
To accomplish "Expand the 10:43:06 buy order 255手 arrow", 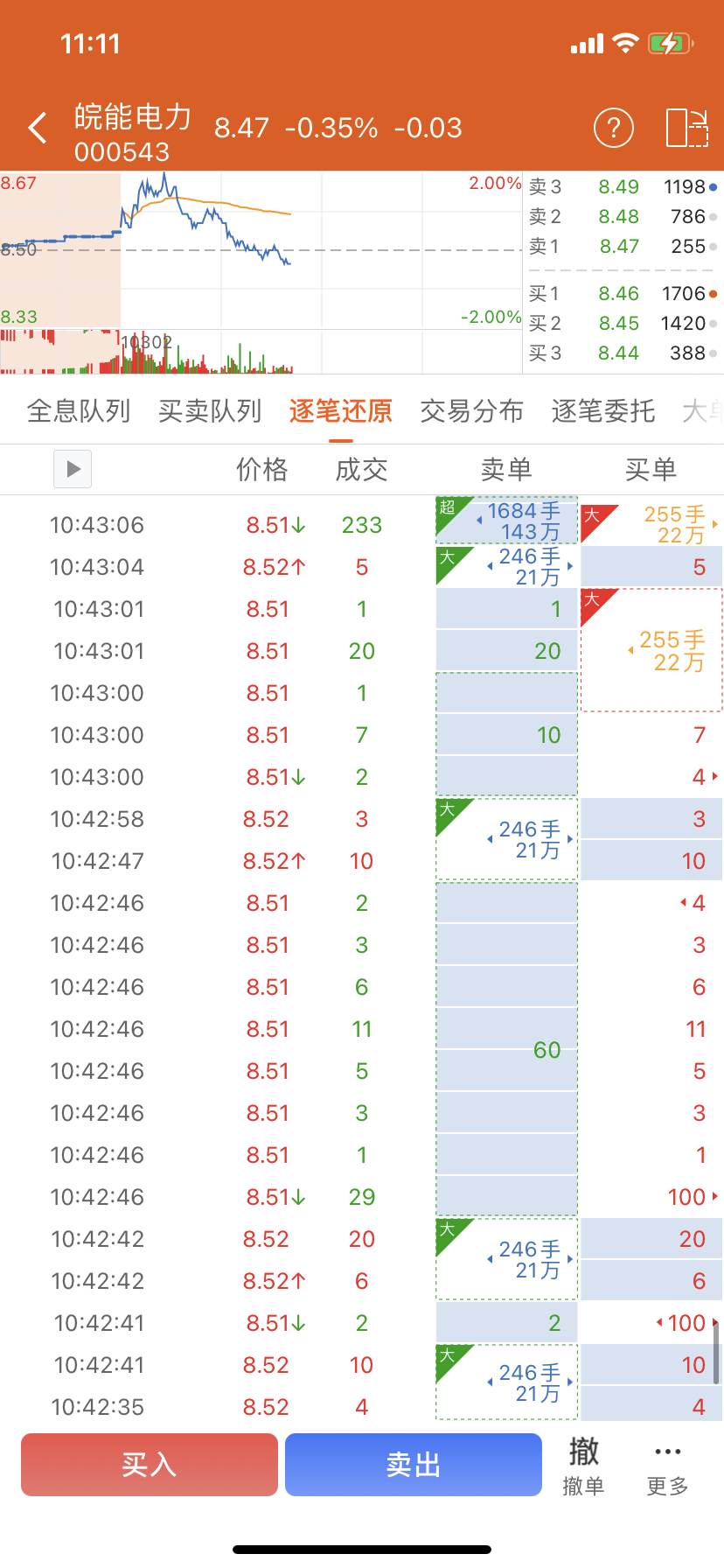I will pyautogui.click(x=715, y=524).
